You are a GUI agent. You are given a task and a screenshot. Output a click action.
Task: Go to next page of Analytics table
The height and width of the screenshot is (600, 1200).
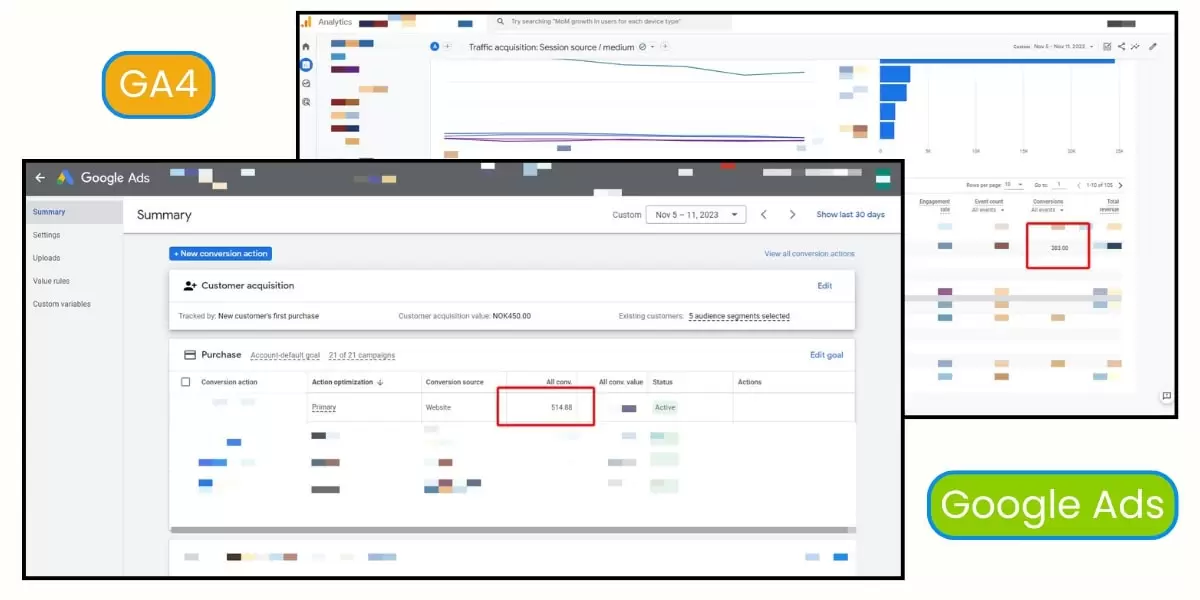point(1120,185)
